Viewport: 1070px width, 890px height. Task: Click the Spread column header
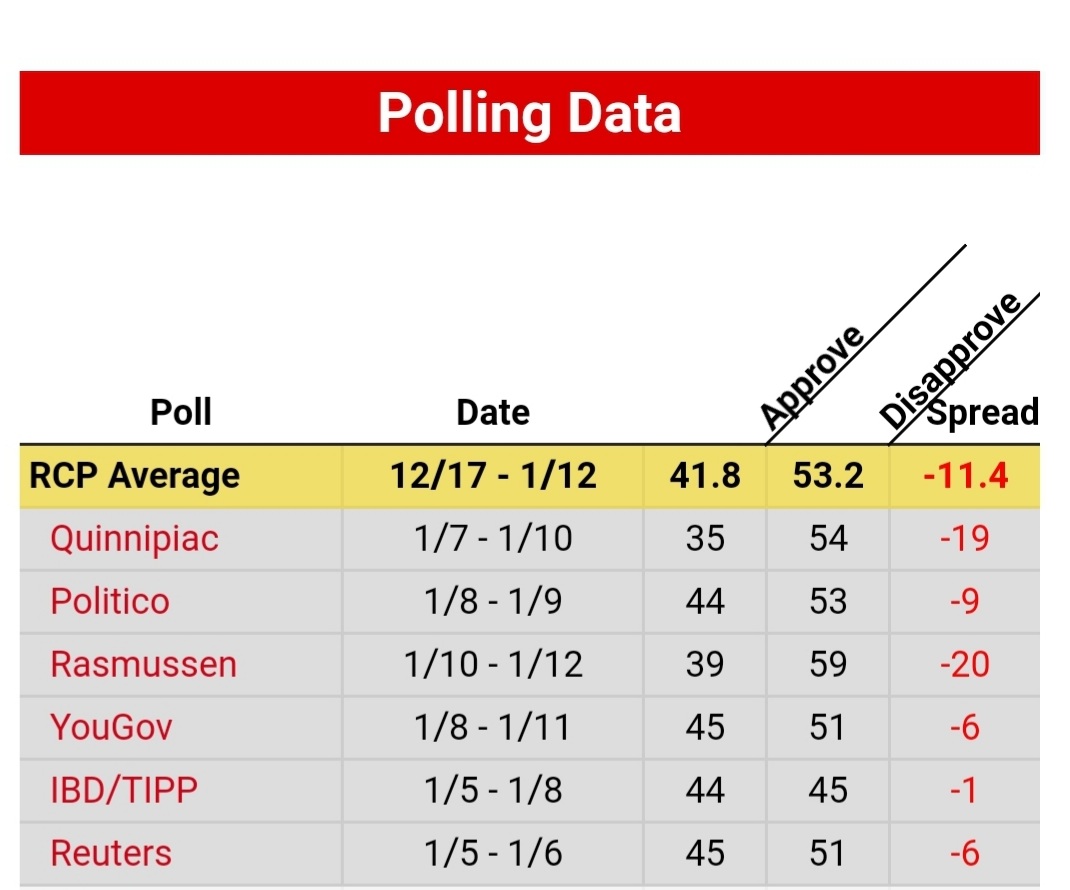point(983,412)
